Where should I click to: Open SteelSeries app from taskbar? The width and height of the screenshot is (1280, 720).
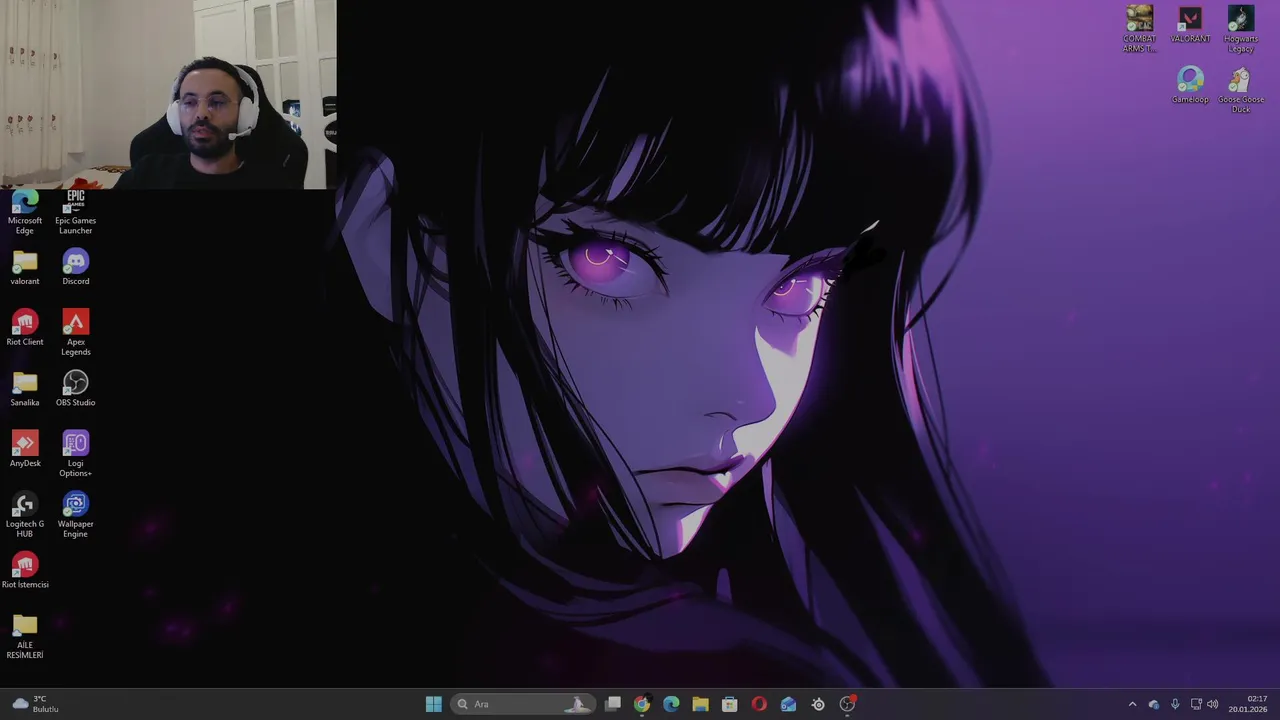pos(818,704)
